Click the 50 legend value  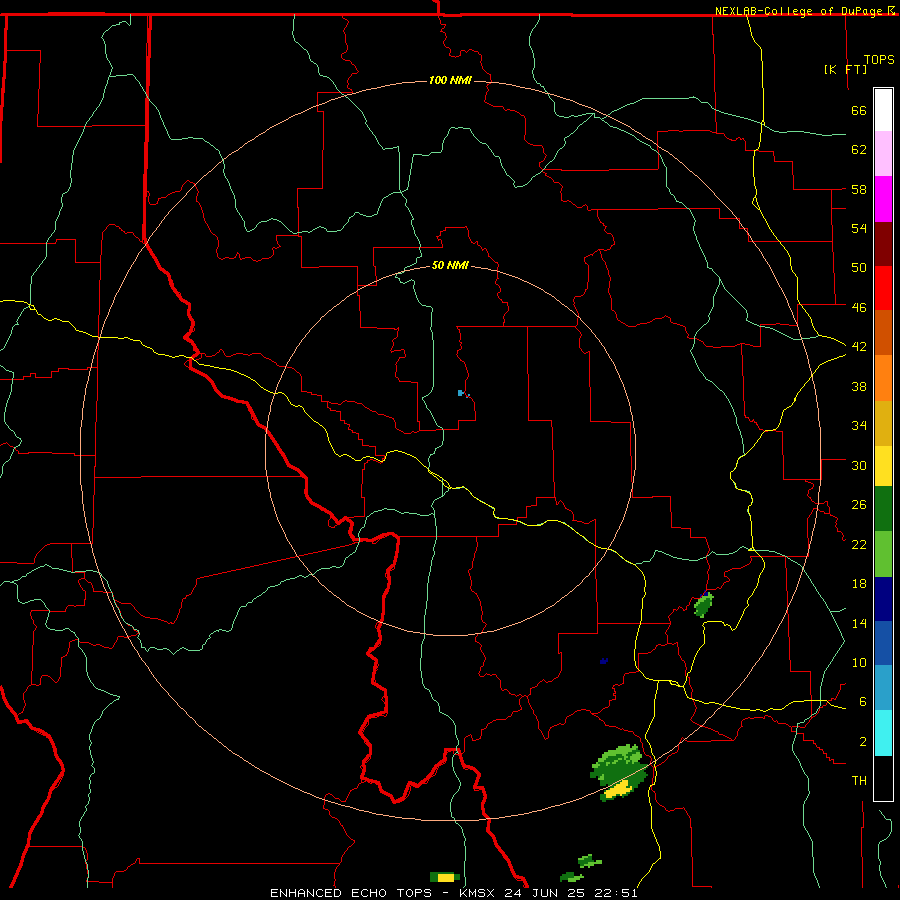(x=859, y=268)
